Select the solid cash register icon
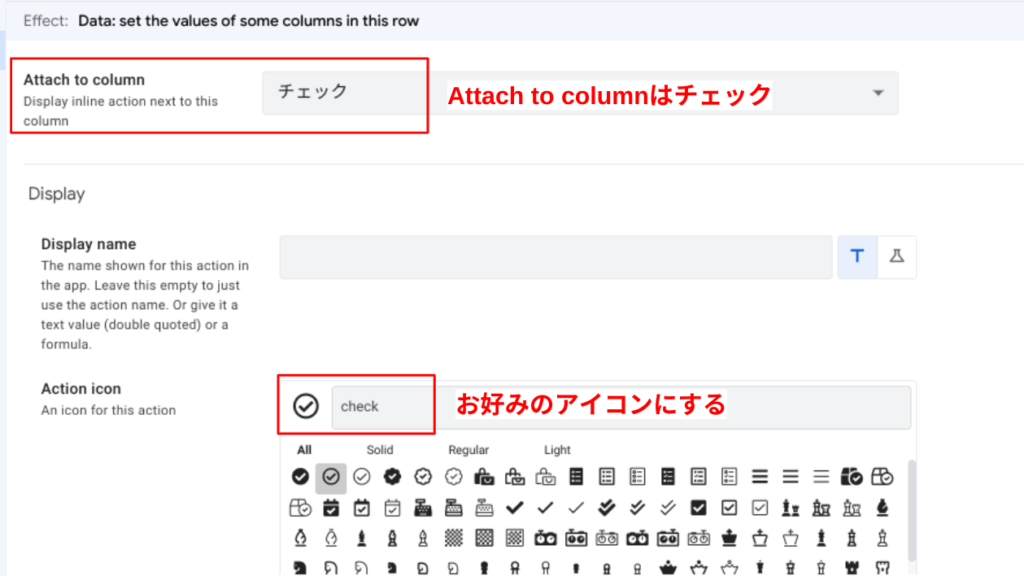 [x=423, y=507]
